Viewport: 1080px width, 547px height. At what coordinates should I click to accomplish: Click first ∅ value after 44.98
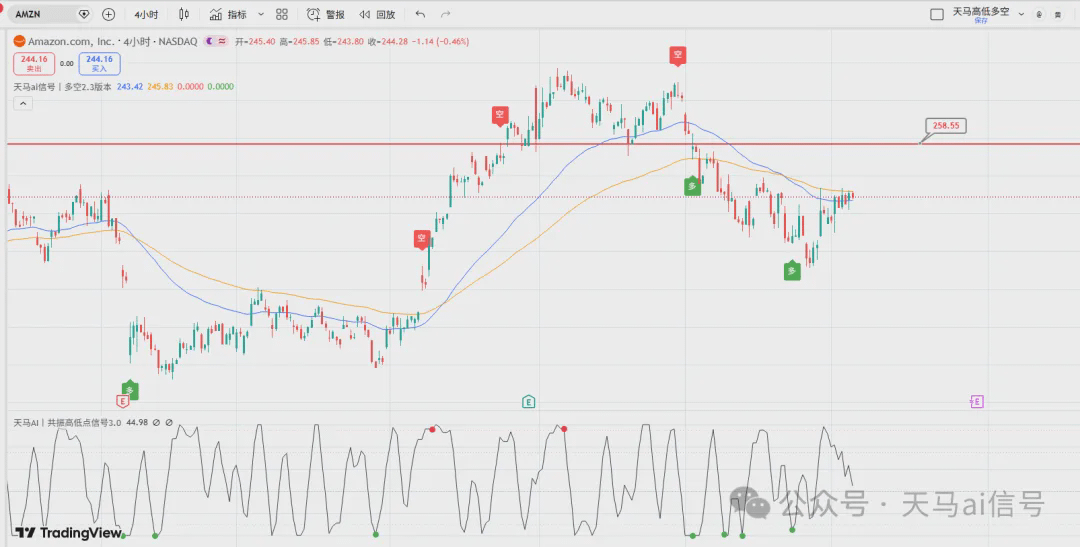point(156,422)
